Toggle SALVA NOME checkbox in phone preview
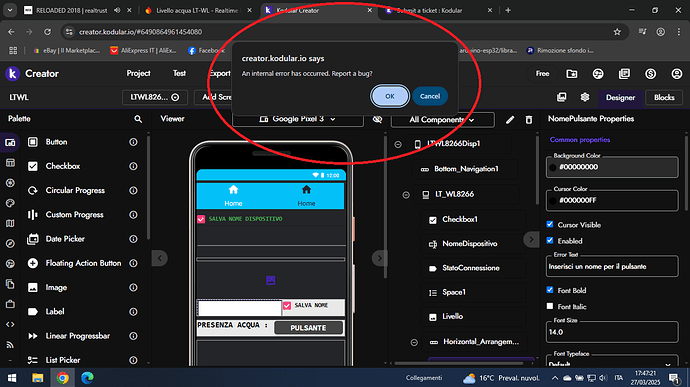The height and width of the screenshot is (387, 690). point(287,306)
